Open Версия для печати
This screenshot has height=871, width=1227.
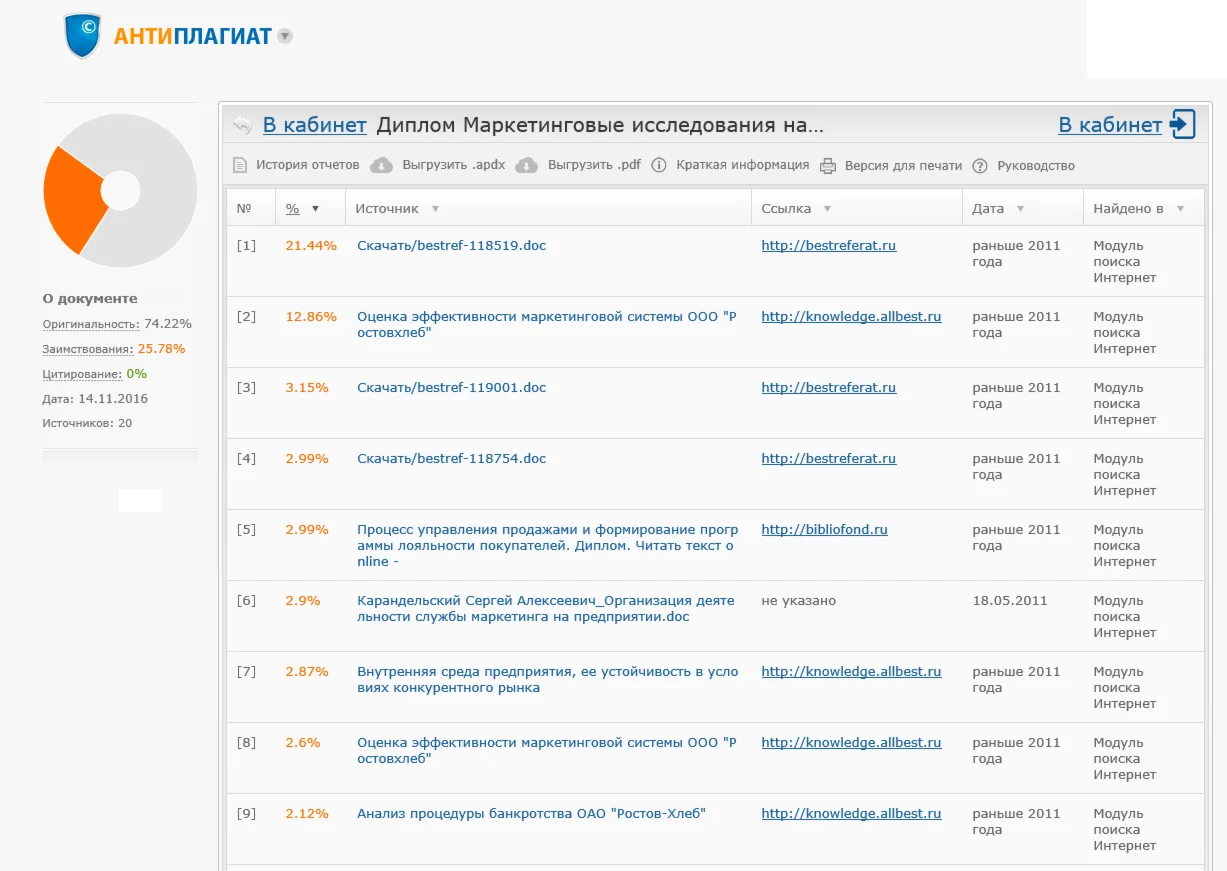pyautogui.click(x=903, y=165)
